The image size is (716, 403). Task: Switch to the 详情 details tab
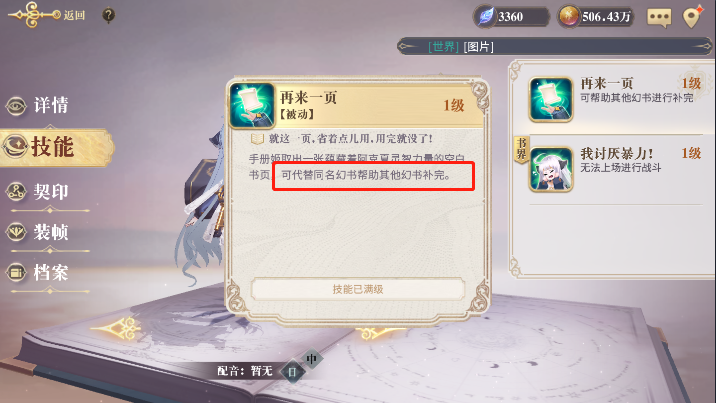[38, 105]
